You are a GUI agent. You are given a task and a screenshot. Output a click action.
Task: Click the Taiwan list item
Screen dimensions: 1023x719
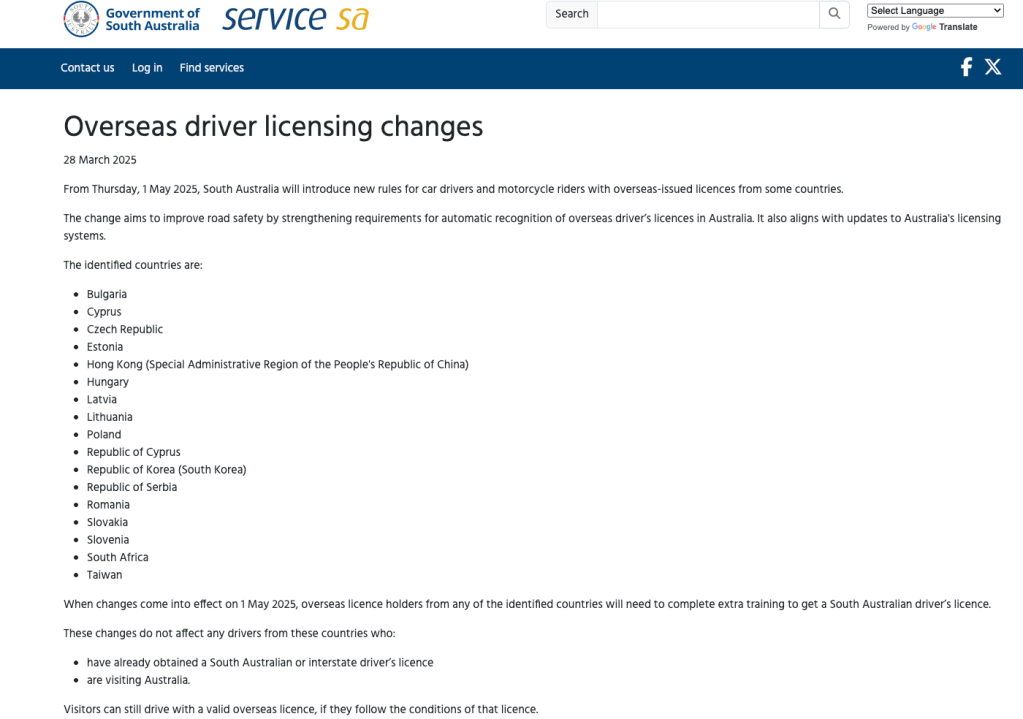pyautogui.click(x=104, y=575)
